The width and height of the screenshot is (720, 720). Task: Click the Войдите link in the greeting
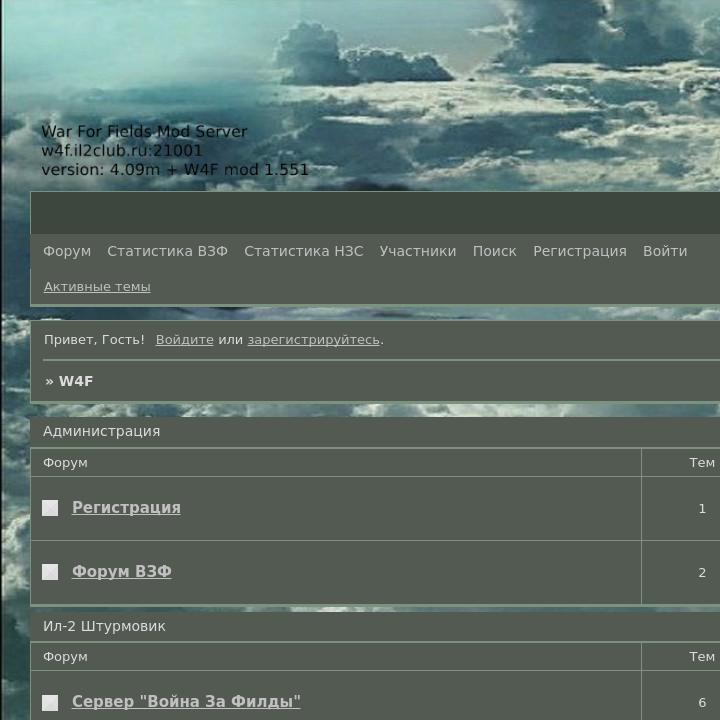click(x=184, y=340)
